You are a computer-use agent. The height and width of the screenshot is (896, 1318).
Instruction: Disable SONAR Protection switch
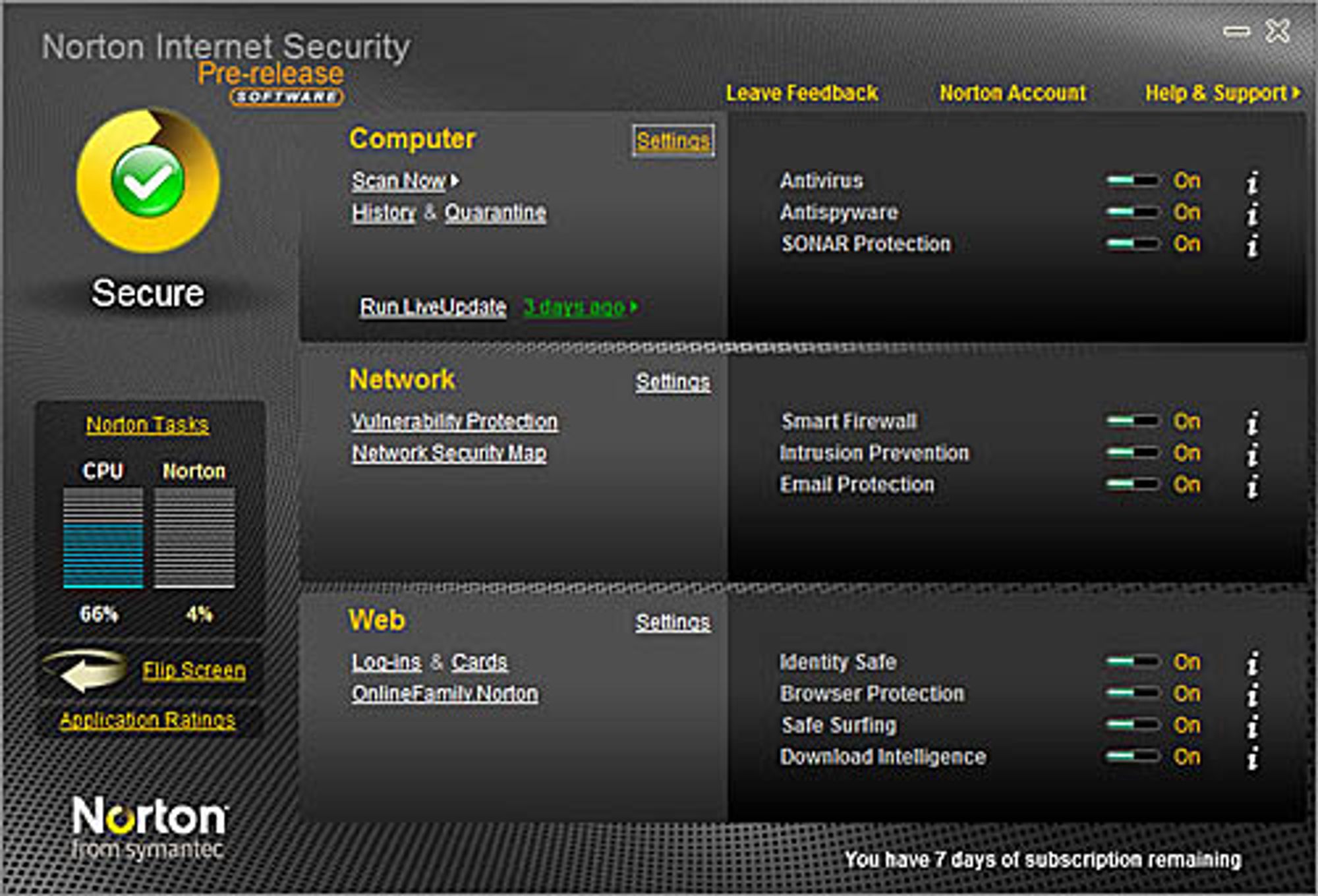coord(1133,244)
